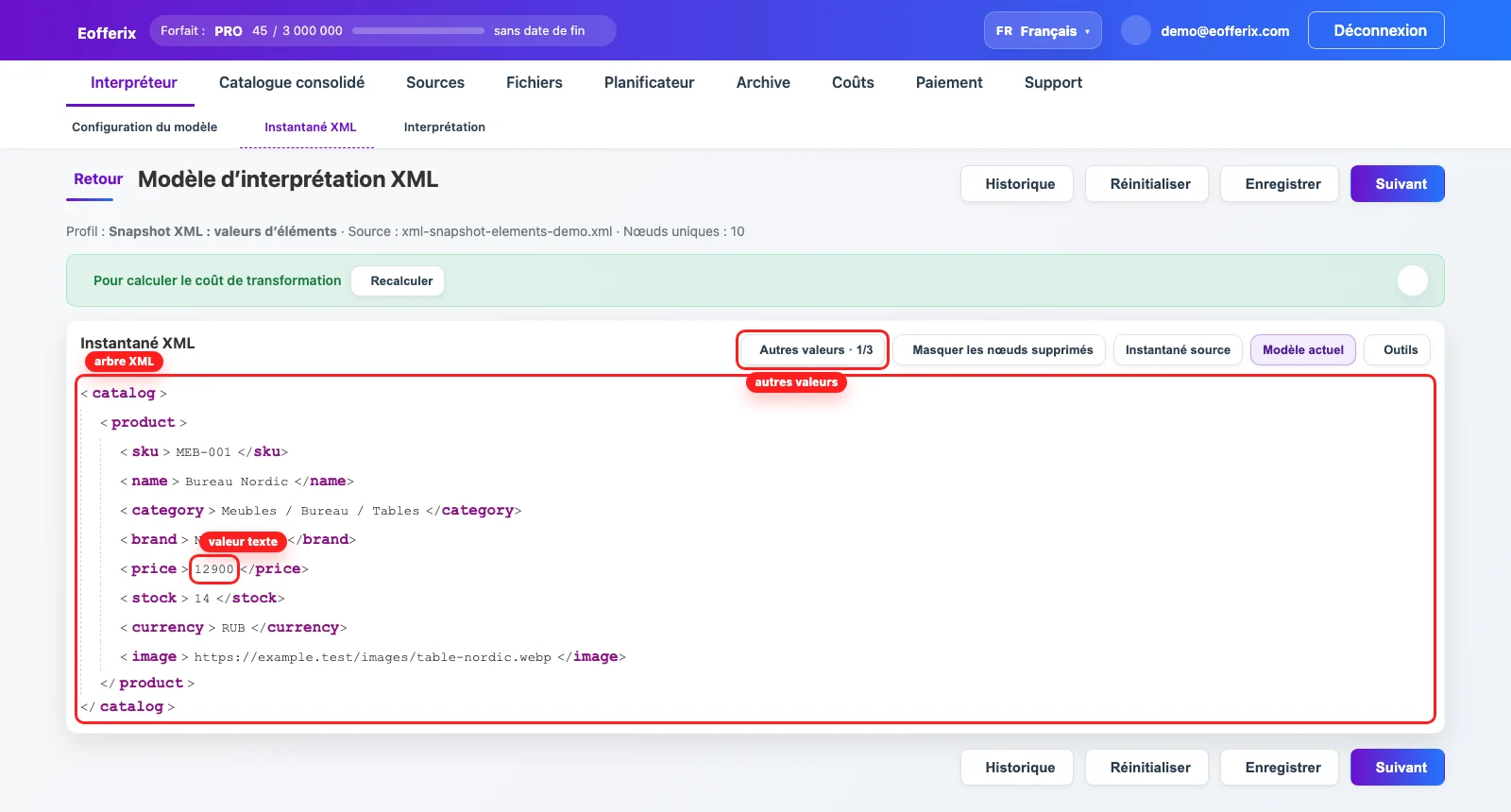Select the currency element tag

coord(167,627)
